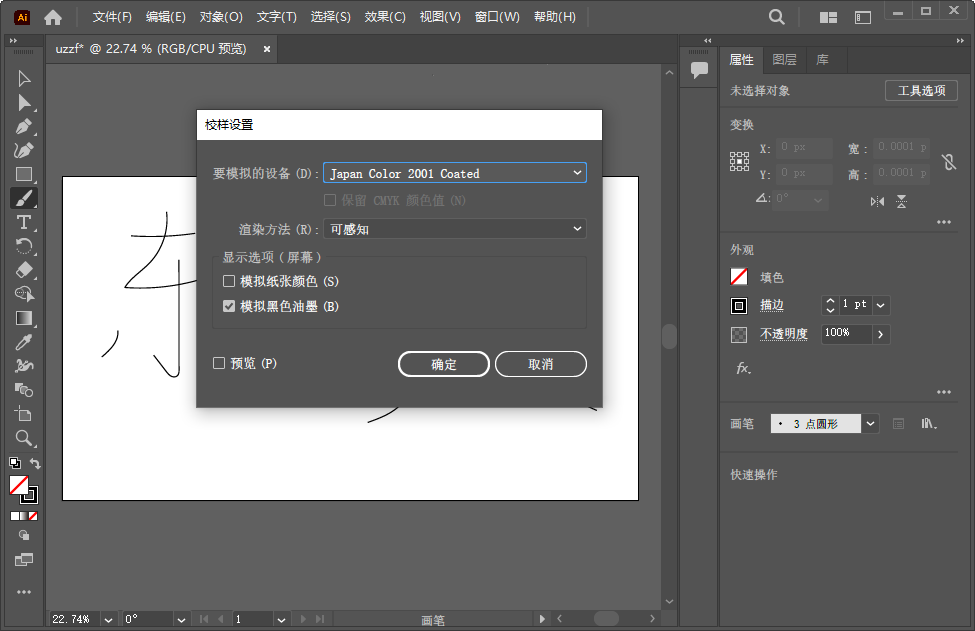This screenshot has height=631, width=975.
Task: Select the Type tool
Action: tap(24, 223)
